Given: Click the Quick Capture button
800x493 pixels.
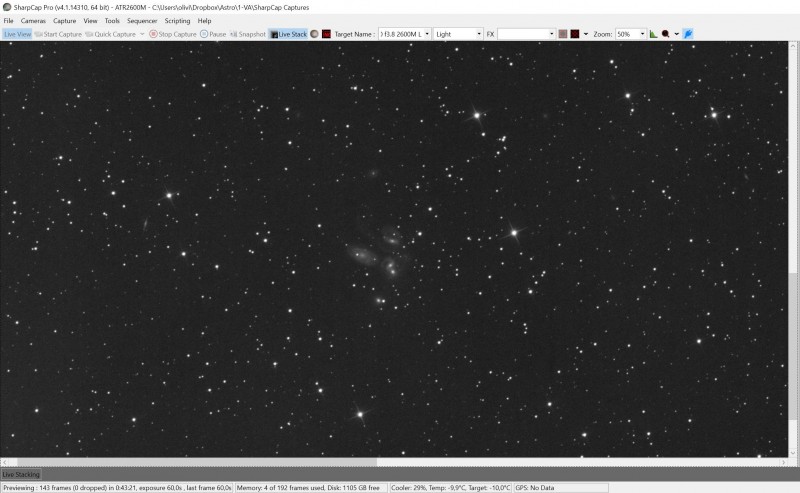Looking at the screenshot, I should pyautogui.click(x=111, y=34).
